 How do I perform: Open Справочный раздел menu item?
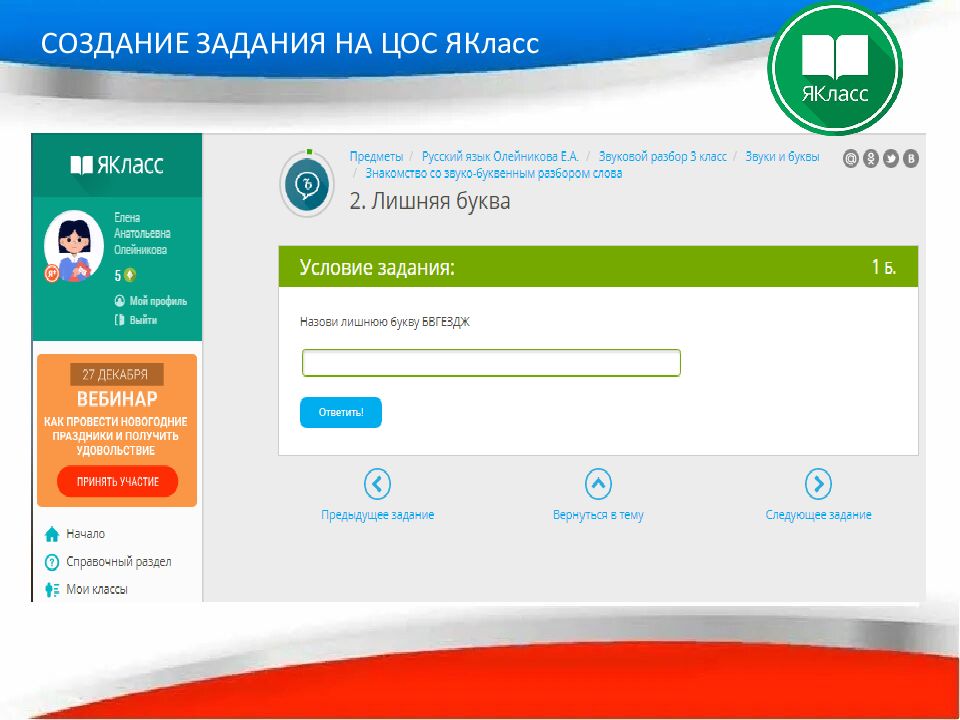point(119,561)
